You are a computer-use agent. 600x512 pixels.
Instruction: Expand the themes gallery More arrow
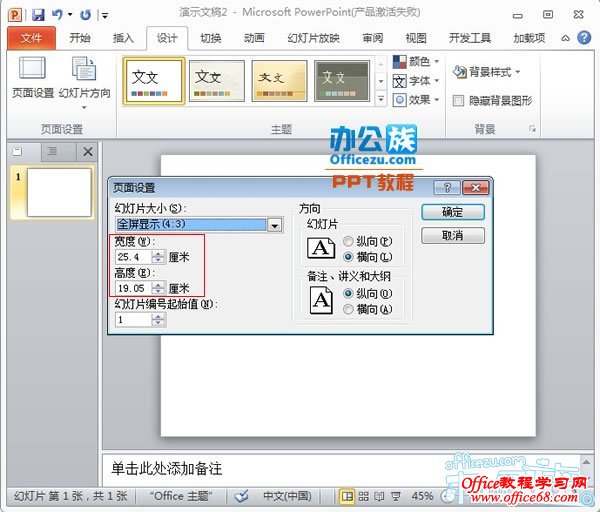pos(380,98)
